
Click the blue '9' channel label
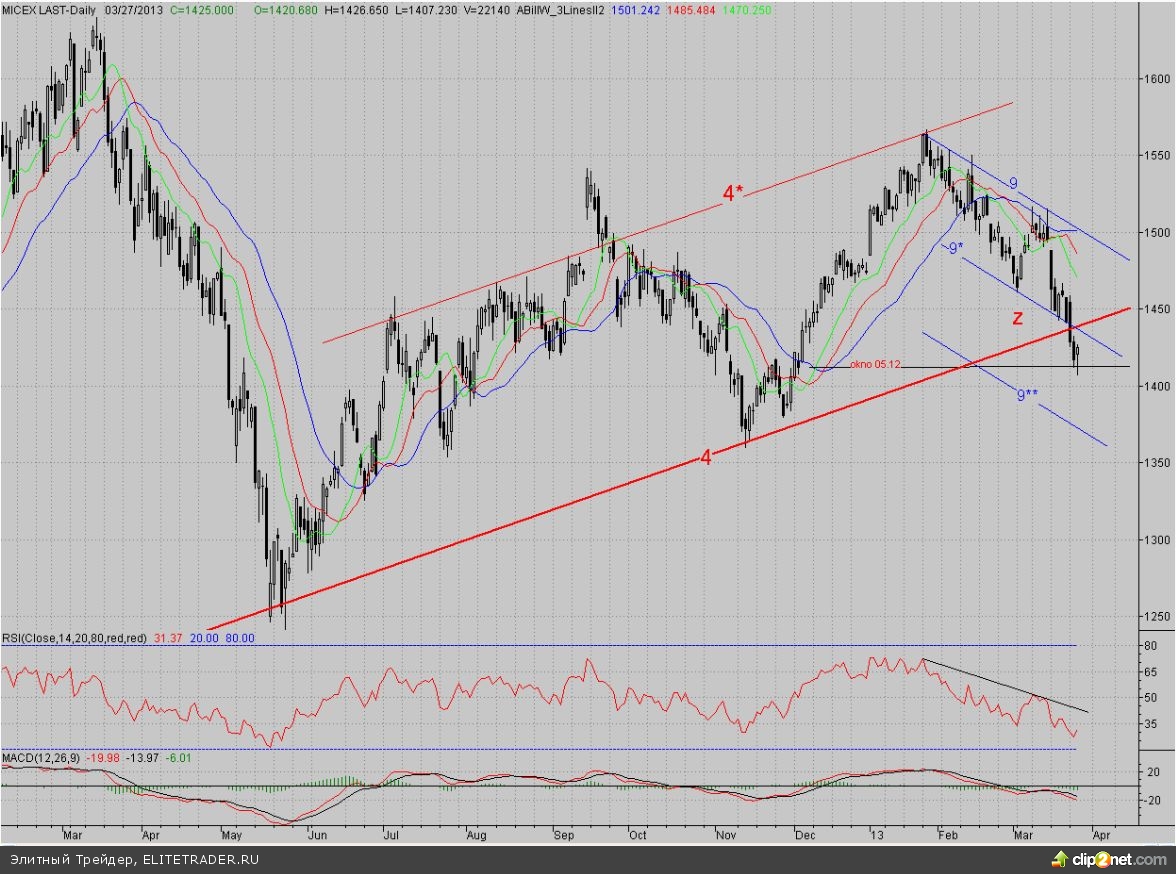click(x=1013, y=184)
